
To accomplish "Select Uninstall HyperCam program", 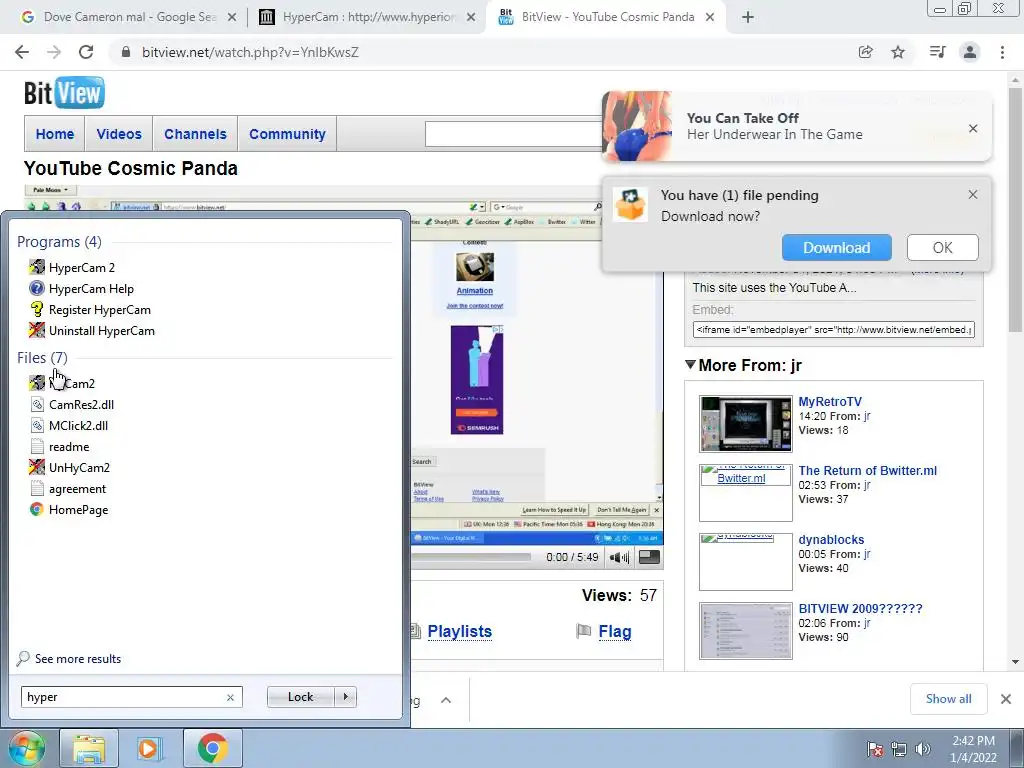I will point(91,330).
